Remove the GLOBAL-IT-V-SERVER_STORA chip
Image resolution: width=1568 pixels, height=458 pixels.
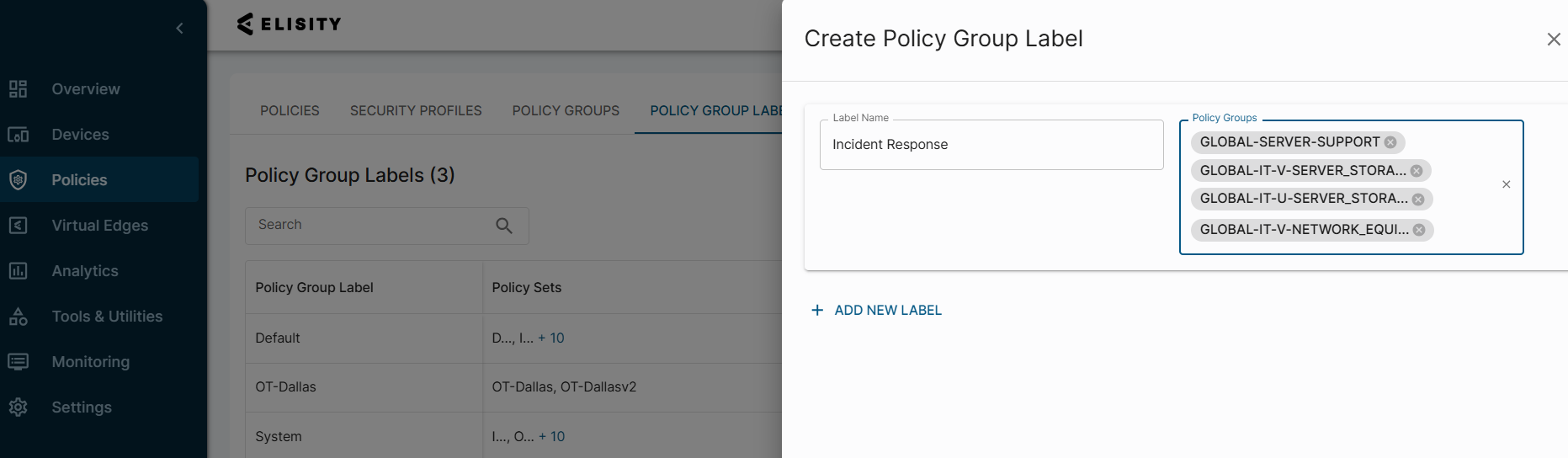click(x=1417, y=171)
